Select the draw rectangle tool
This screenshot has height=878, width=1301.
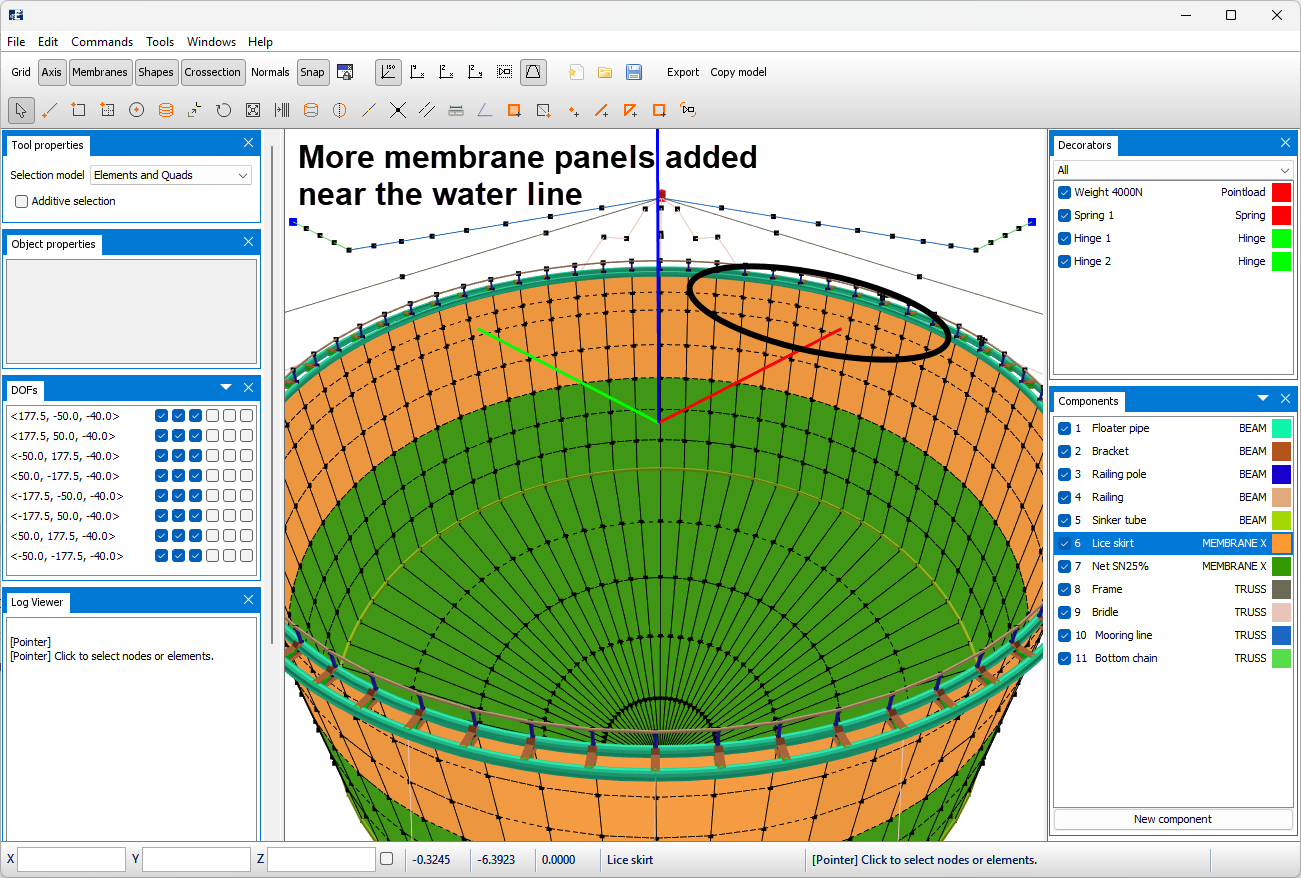point(78,110)
